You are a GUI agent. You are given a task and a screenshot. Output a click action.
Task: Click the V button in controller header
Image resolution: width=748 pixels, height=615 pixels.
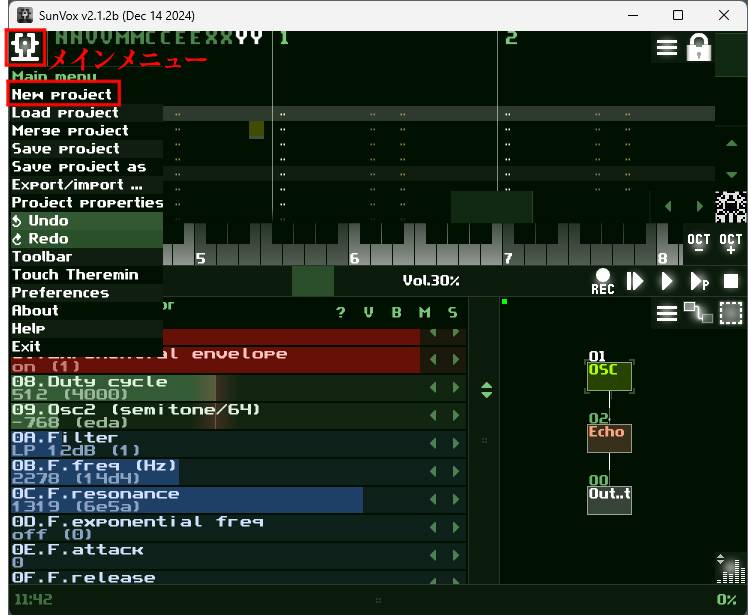tap(368, 313)
